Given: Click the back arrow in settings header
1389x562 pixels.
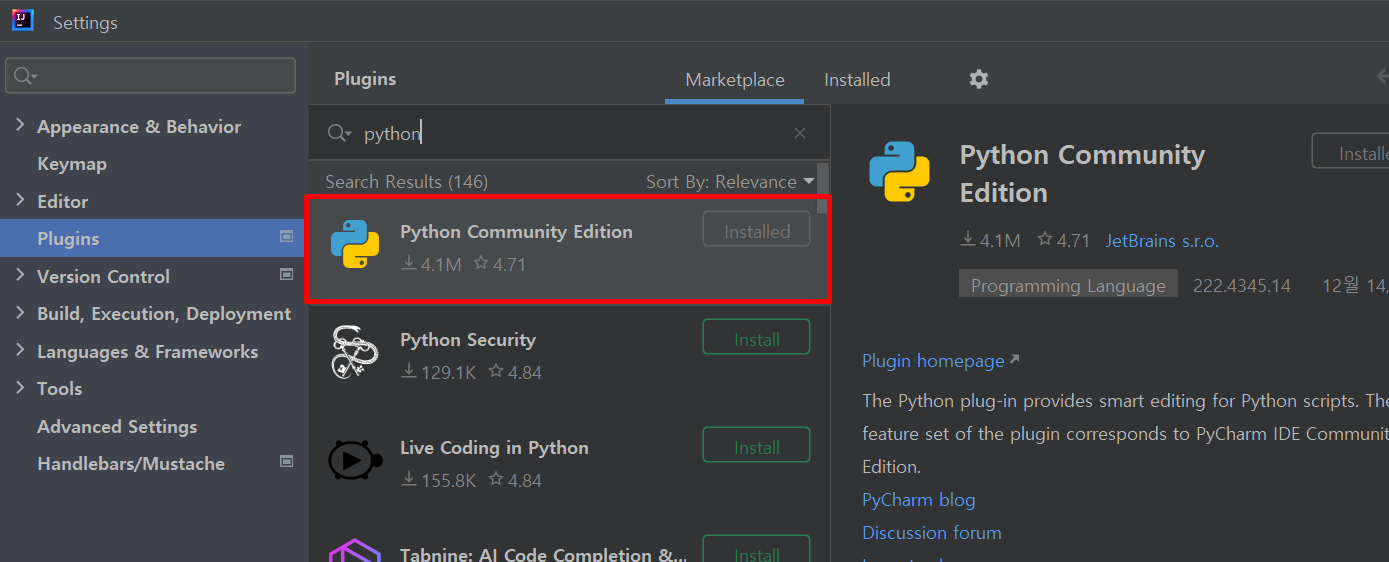Looking at the screenshot, I should 1382,77.
